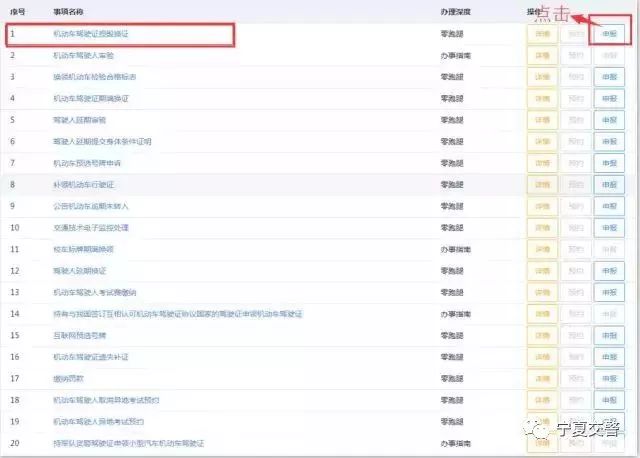This screenshot has width=640, height=458.
Task: Click 申报 button in row 15
Action: click(x=609, y=336)
